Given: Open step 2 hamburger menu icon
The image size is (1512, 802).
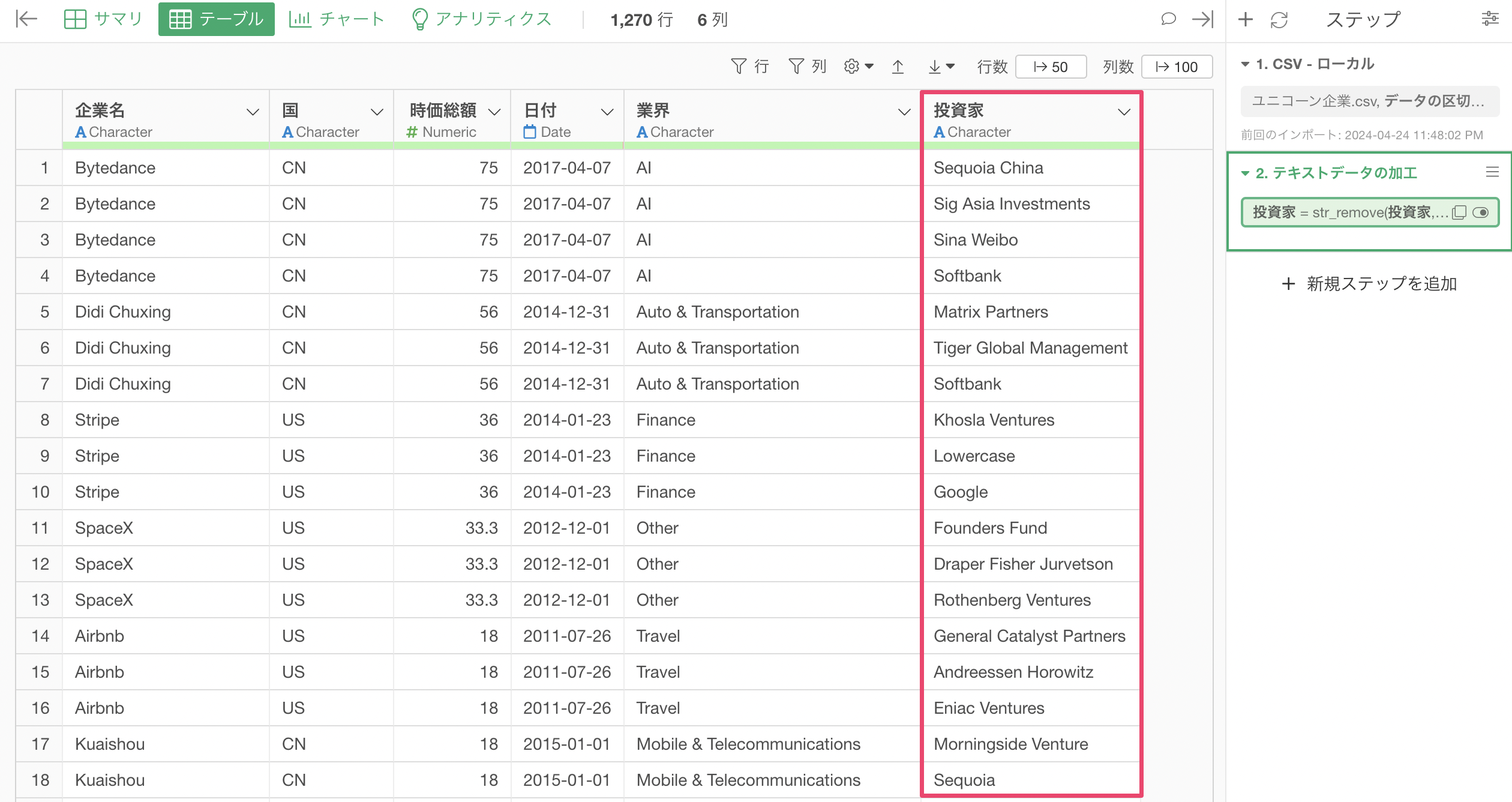Looking at the screenshot, I should click(1492, 172).
